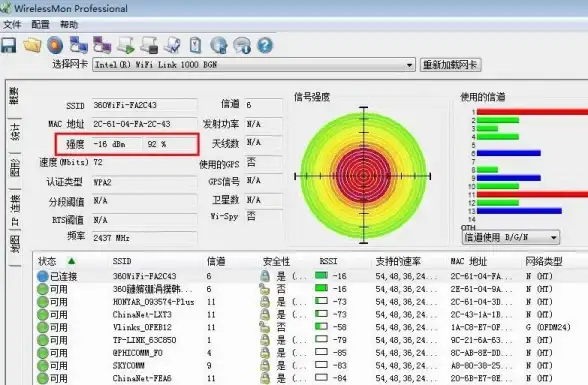Viewport: 588px width, 385px height.
Task: Sort the list by 信道 column header
Action: click(x=216, y=261)
